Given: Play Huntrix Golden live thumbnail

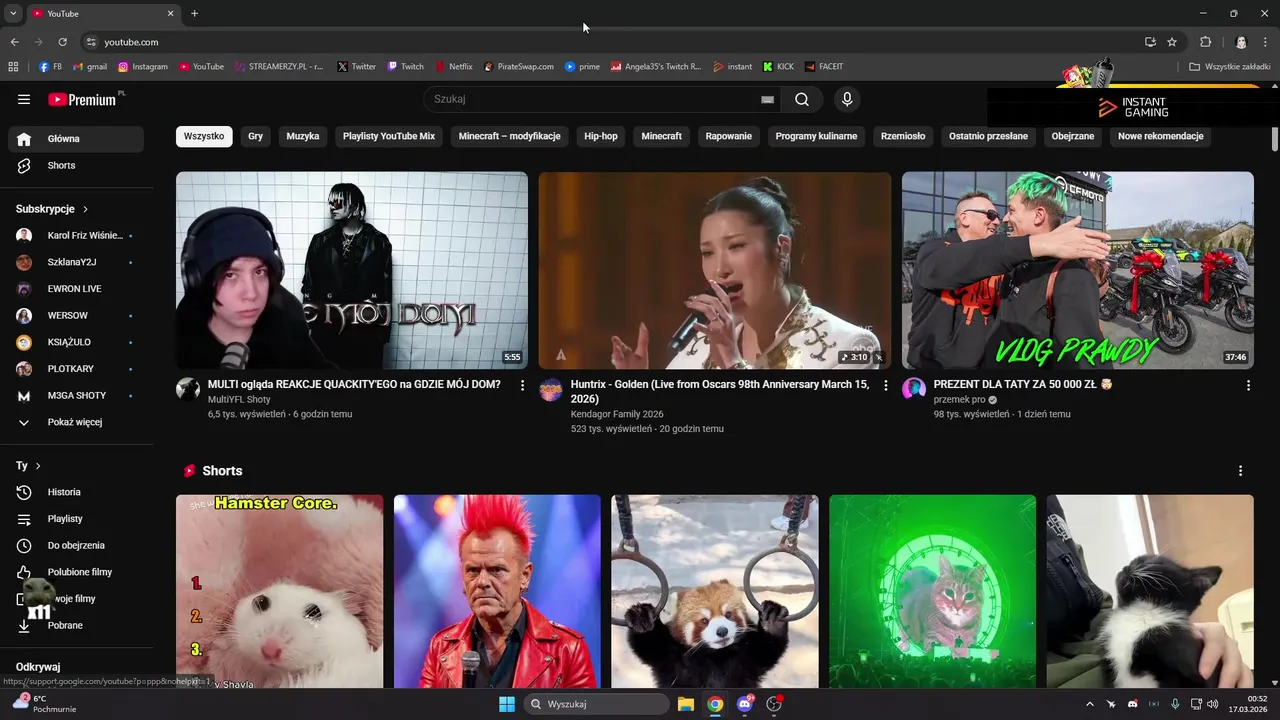Looking at the screenshot, I should (x=714, y=270).
